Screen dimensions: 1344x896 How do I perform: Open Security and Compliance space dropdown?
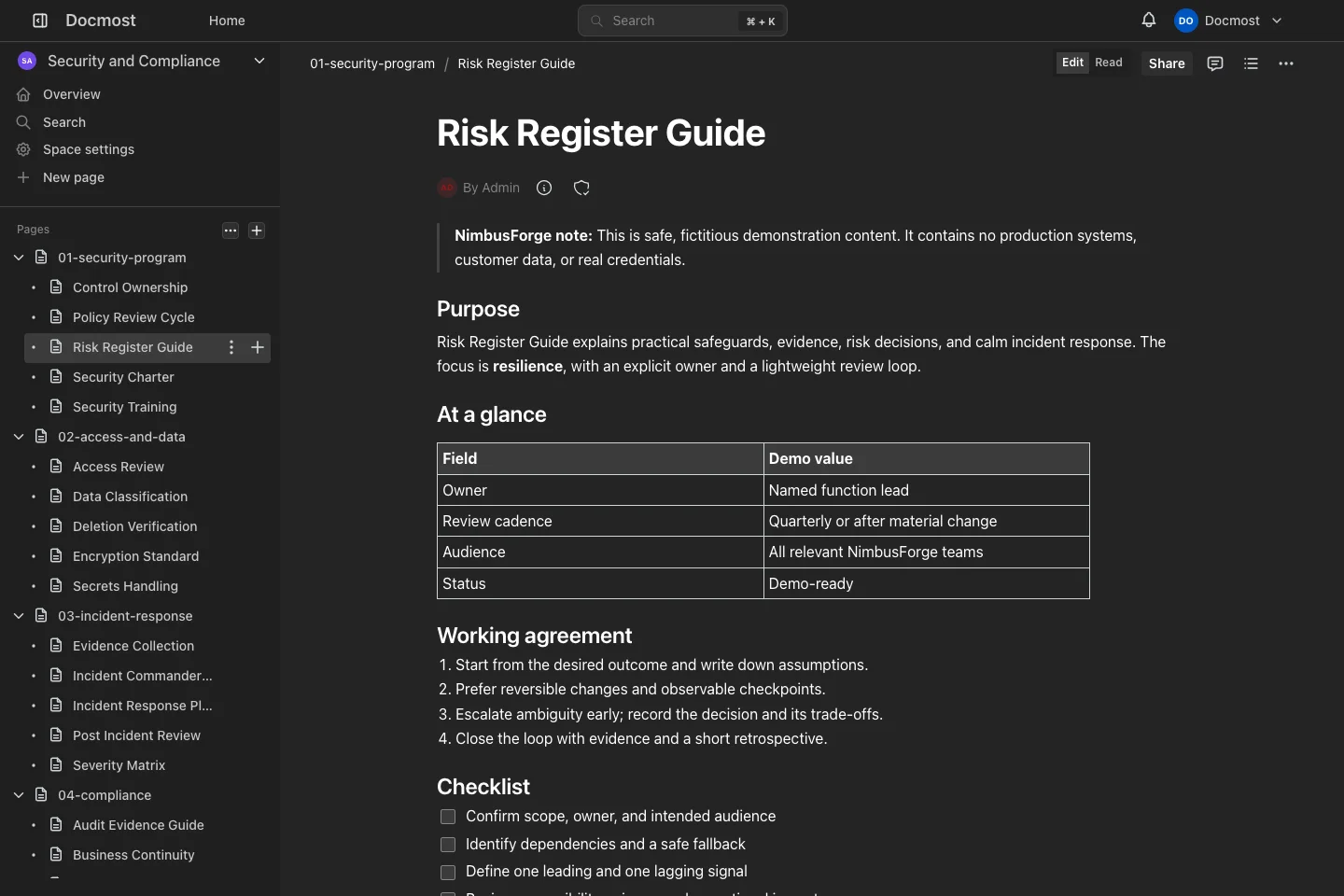(259, 61)
